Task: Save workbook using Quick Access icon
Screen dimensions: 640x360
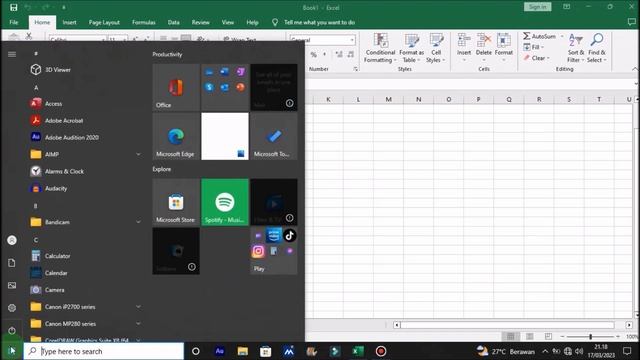Action: pyautogui.click(x=13, y=7)
